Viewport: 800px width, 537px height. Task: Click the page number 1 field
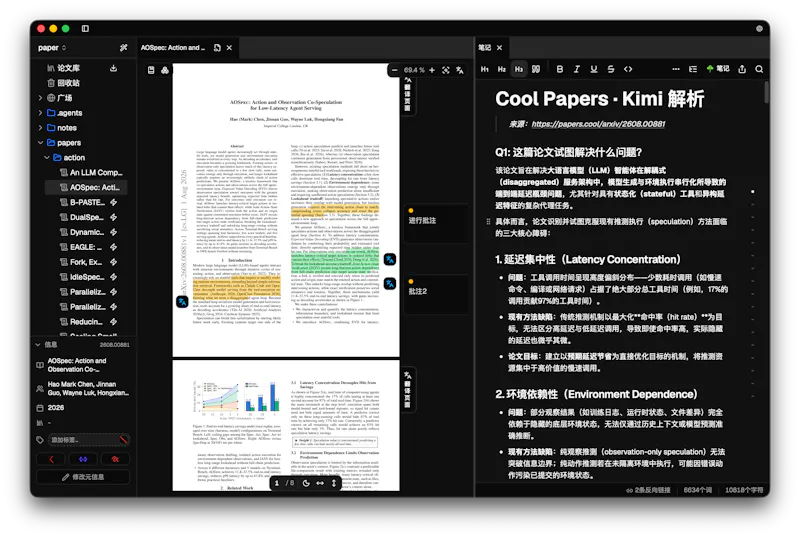(x=277, y=482)
